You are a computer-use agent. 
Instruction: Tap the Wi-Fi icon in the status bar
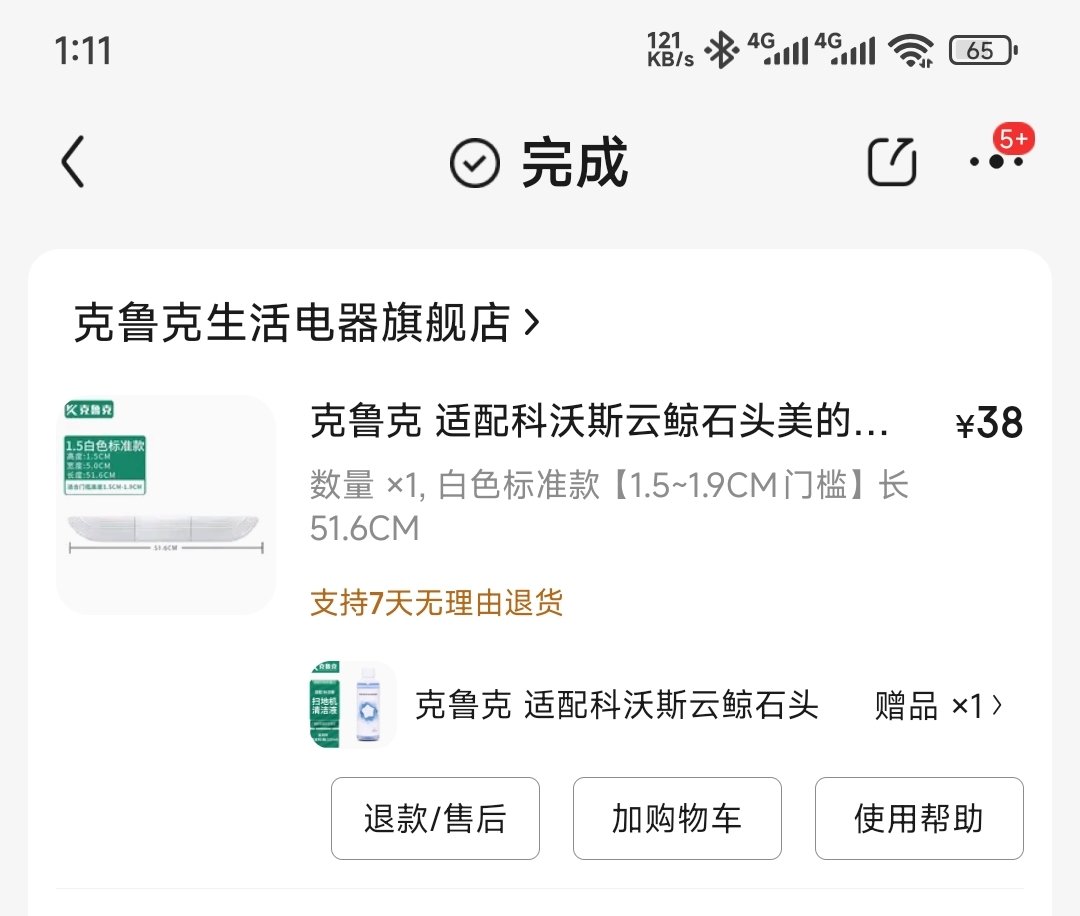910,50
